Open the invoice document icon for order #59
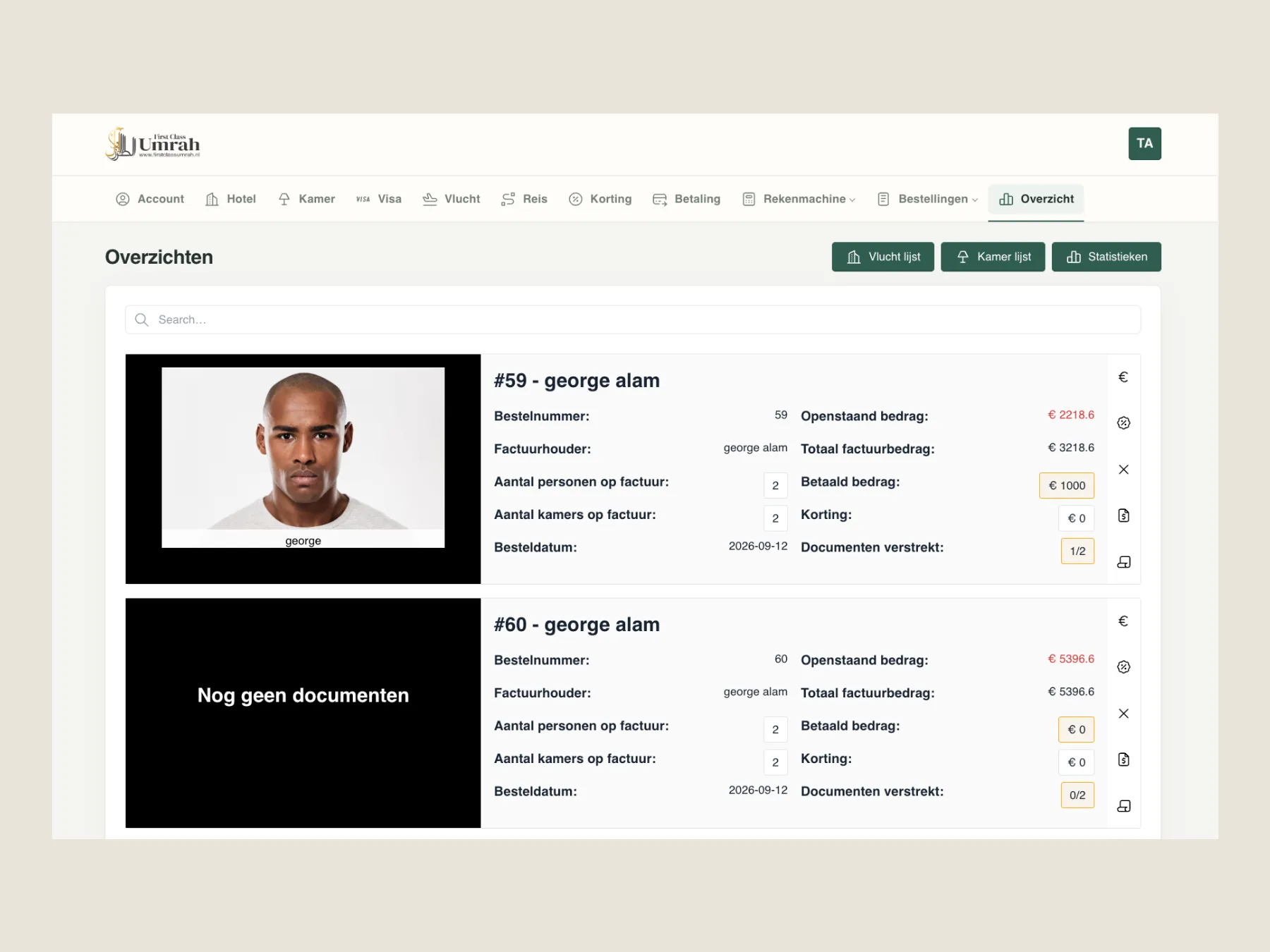 pos(1123,515)
